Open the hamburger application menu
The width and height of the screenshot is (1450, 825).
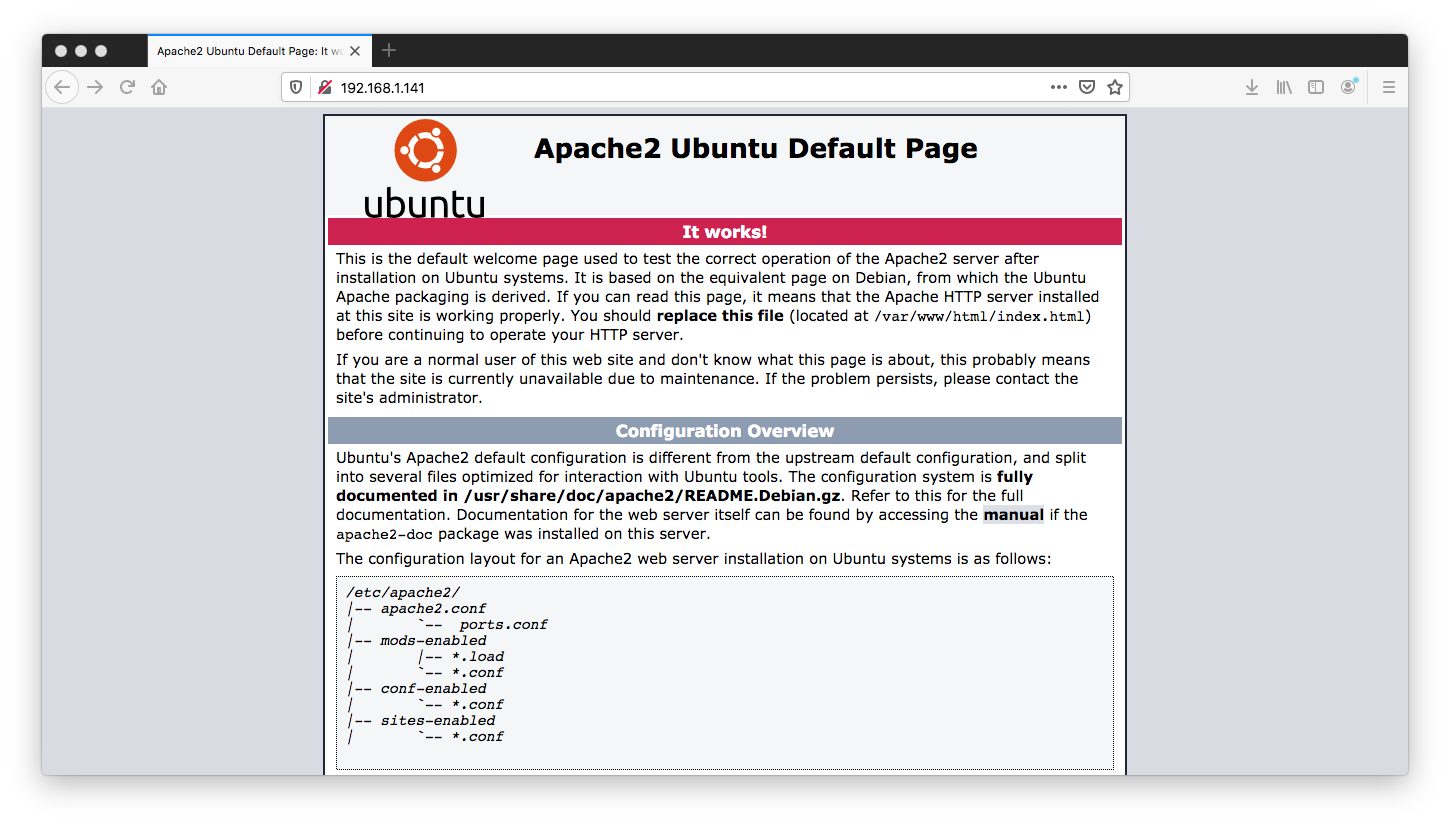point(1389,87)
